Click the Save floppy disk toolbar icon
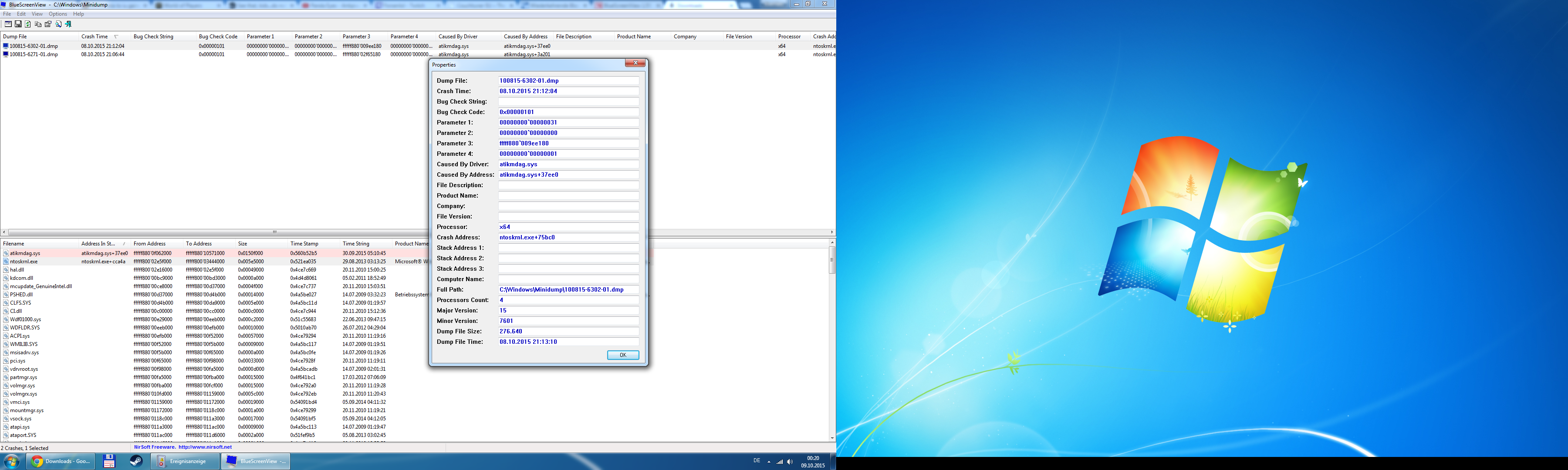Viewport: 1568px width, 470px height. click(x=18, y=24)
